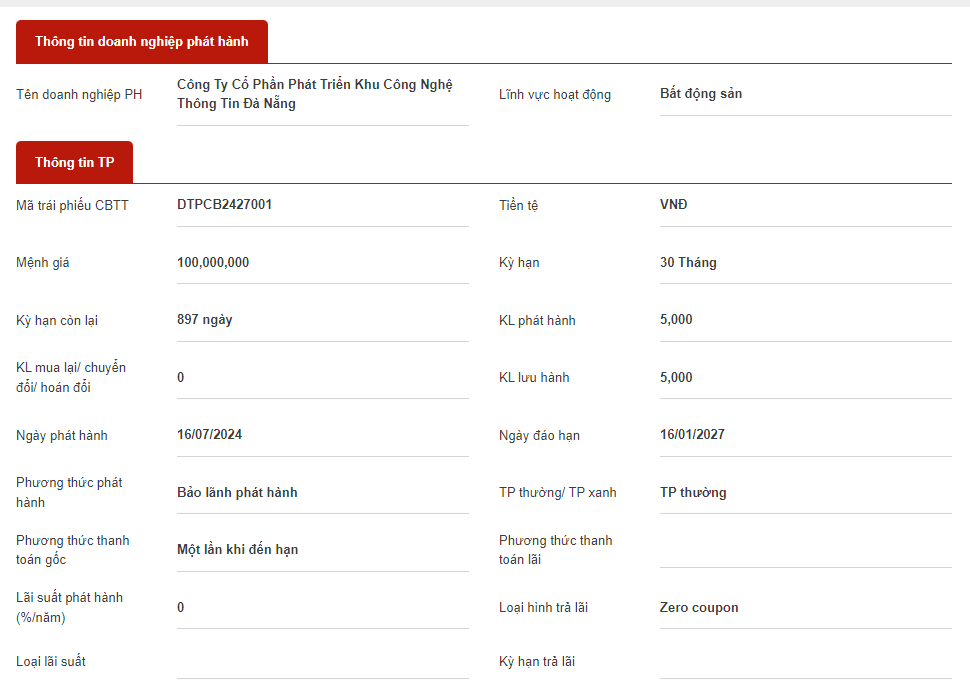Click the Bảo lãnh phát hành value
The height and width of the screenshot is (681, 970).
(x=237, y=493)
